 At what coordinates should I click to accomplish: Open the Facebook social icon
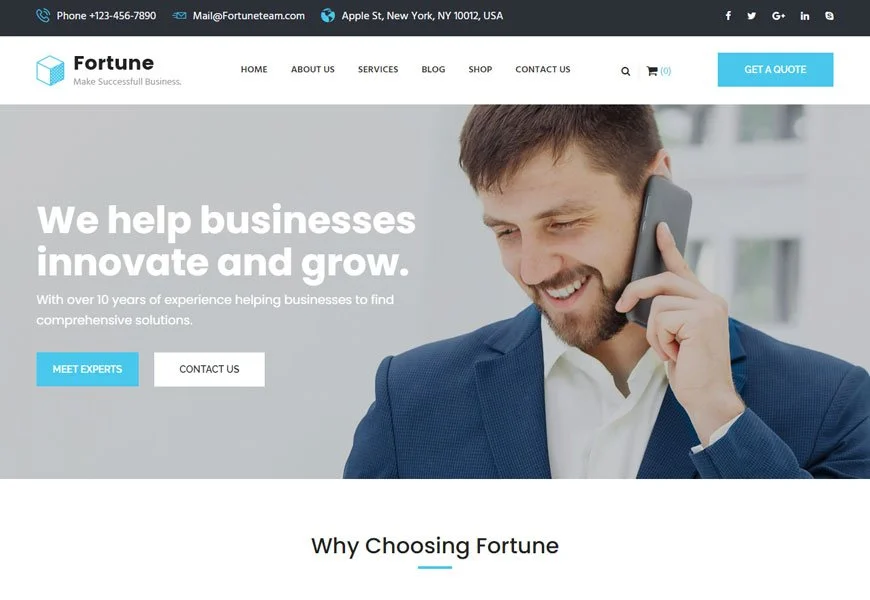click(728, 16)
